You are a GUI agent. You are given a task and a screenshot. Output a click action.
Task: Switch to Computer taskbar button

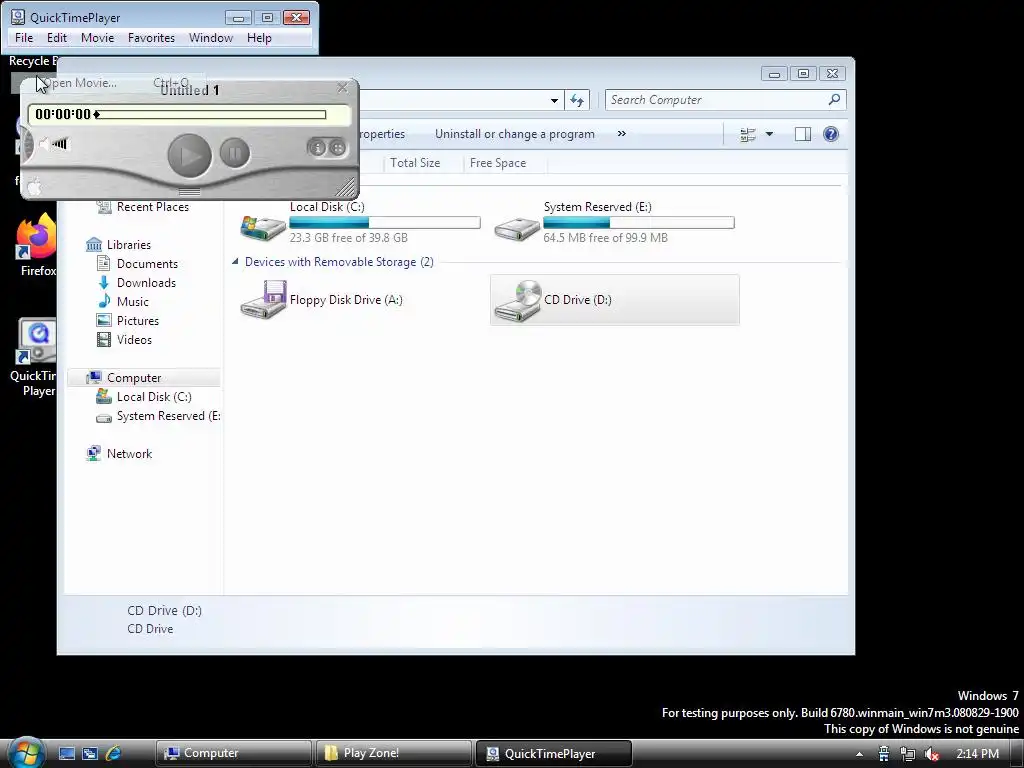[x=234, y=753]
